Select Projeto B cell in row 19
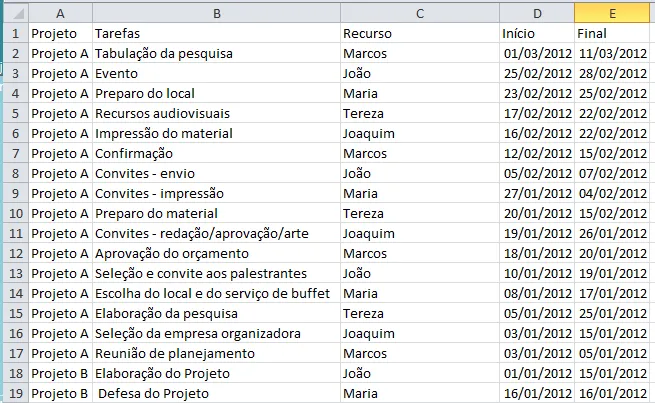Viewport: 655px width, 403px height. 61,393
